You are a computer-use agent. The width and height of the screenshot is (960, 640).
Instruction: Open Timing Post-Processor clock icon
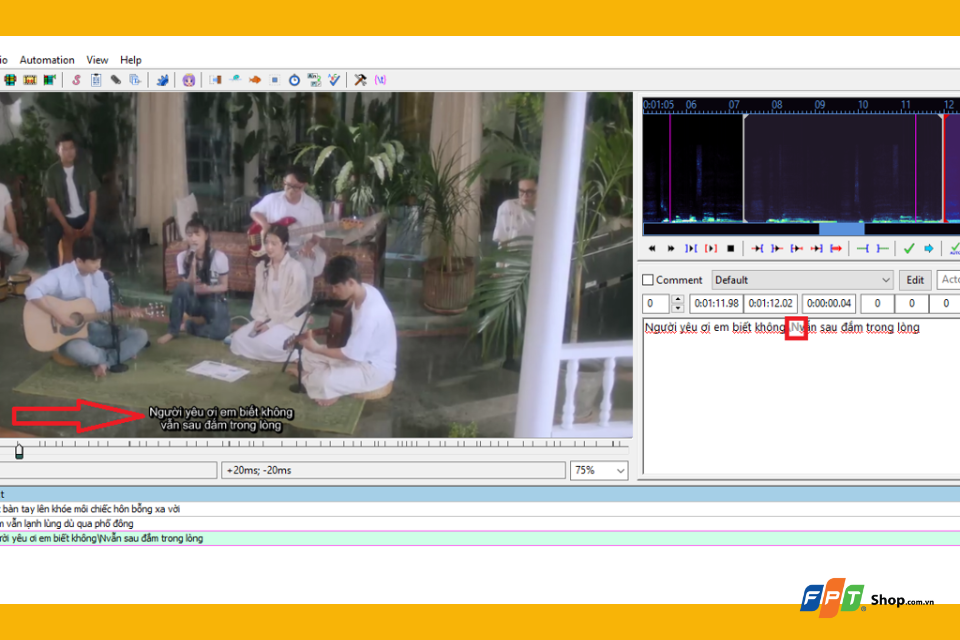pyautogui.click(x=294, y=80)
